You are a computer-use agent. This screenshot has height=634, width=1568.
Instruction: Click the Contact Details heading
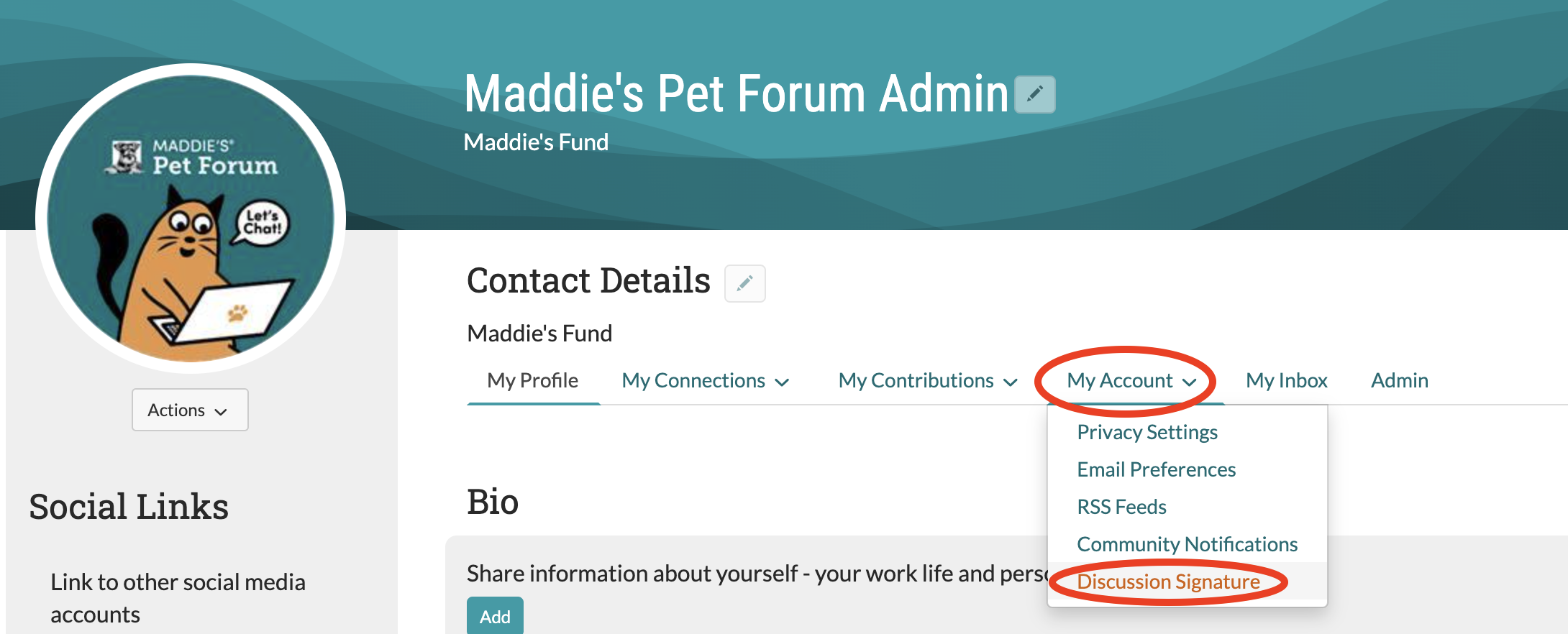(588, 280)
